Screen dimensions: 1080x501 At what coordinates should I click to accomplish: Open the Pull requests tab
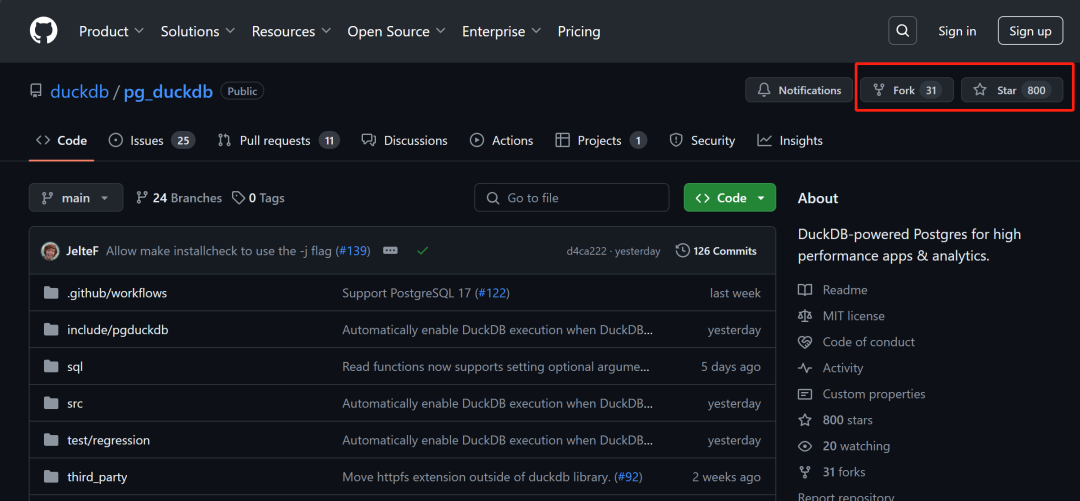tap(278, 140)
